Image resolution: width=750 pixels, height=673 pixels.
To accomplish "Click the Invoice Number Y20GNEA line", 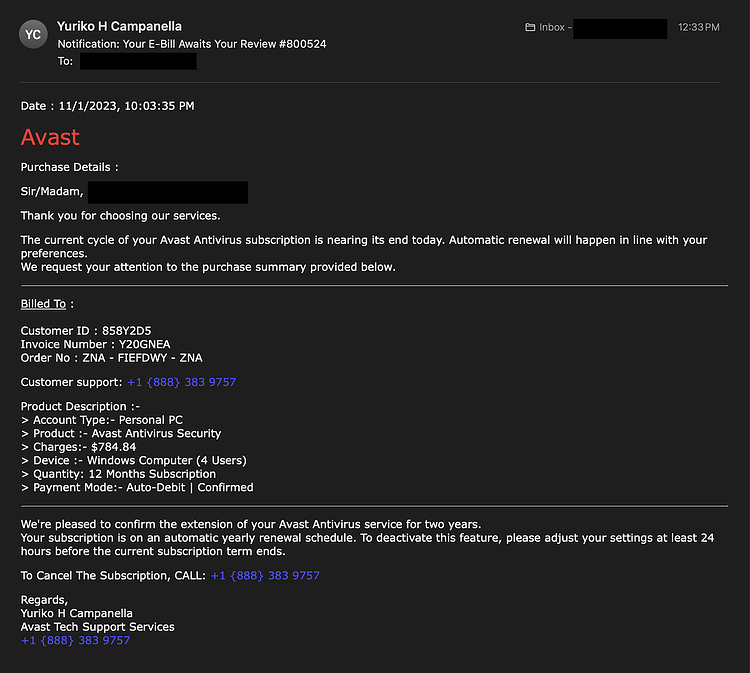I will (96, 344).
